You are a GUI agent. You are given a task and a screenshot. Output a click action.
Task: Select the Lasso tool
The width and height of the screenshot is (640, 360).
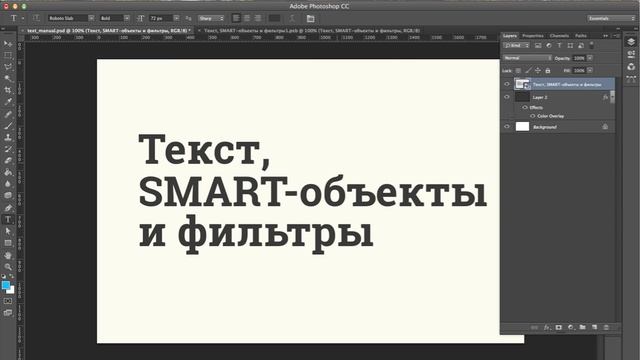8,67
